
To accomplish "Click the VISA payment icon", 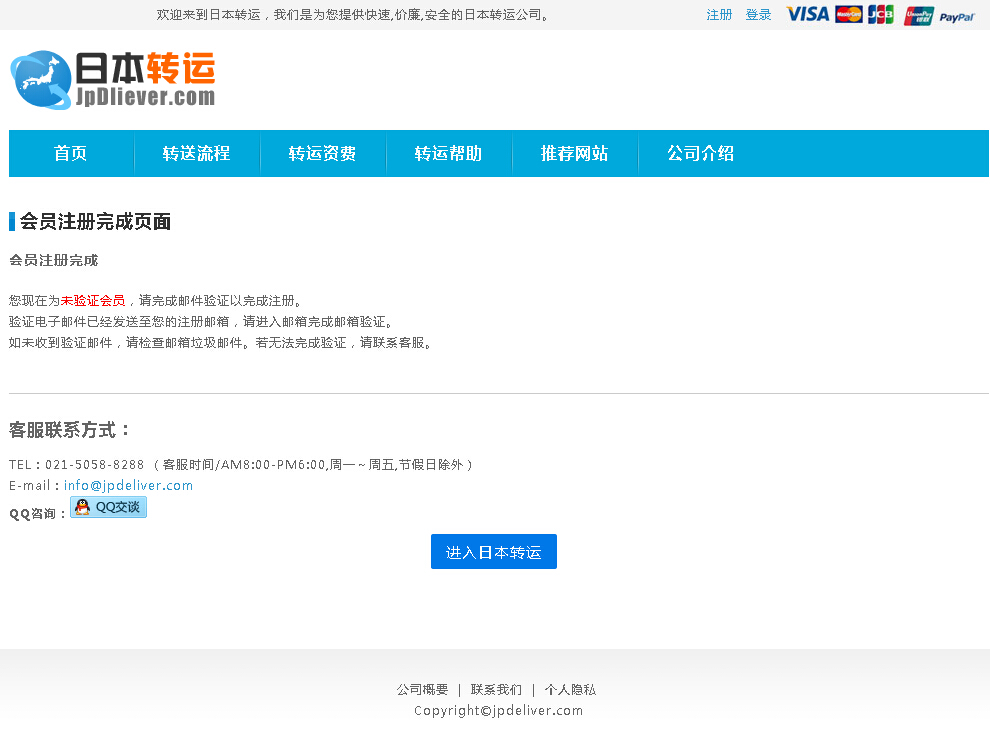I will (806, 15).
